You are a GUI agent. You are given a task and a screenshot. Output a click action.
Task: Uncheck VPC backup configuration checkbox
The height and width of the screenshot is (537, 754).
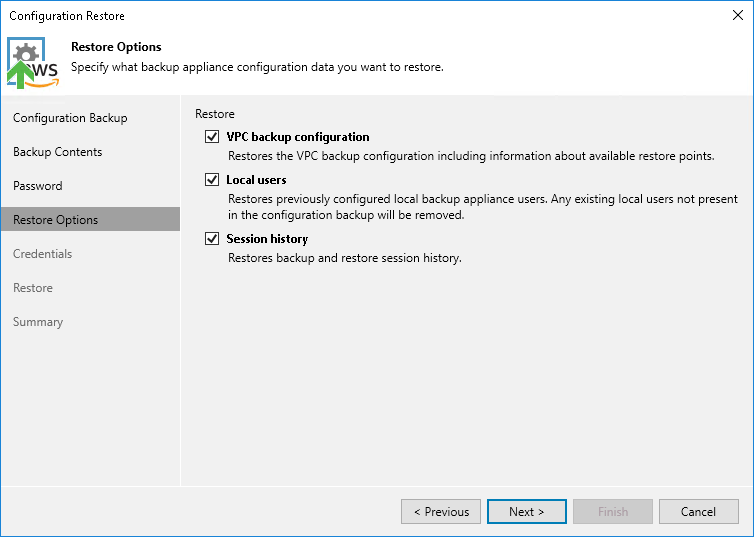(211, 137)
